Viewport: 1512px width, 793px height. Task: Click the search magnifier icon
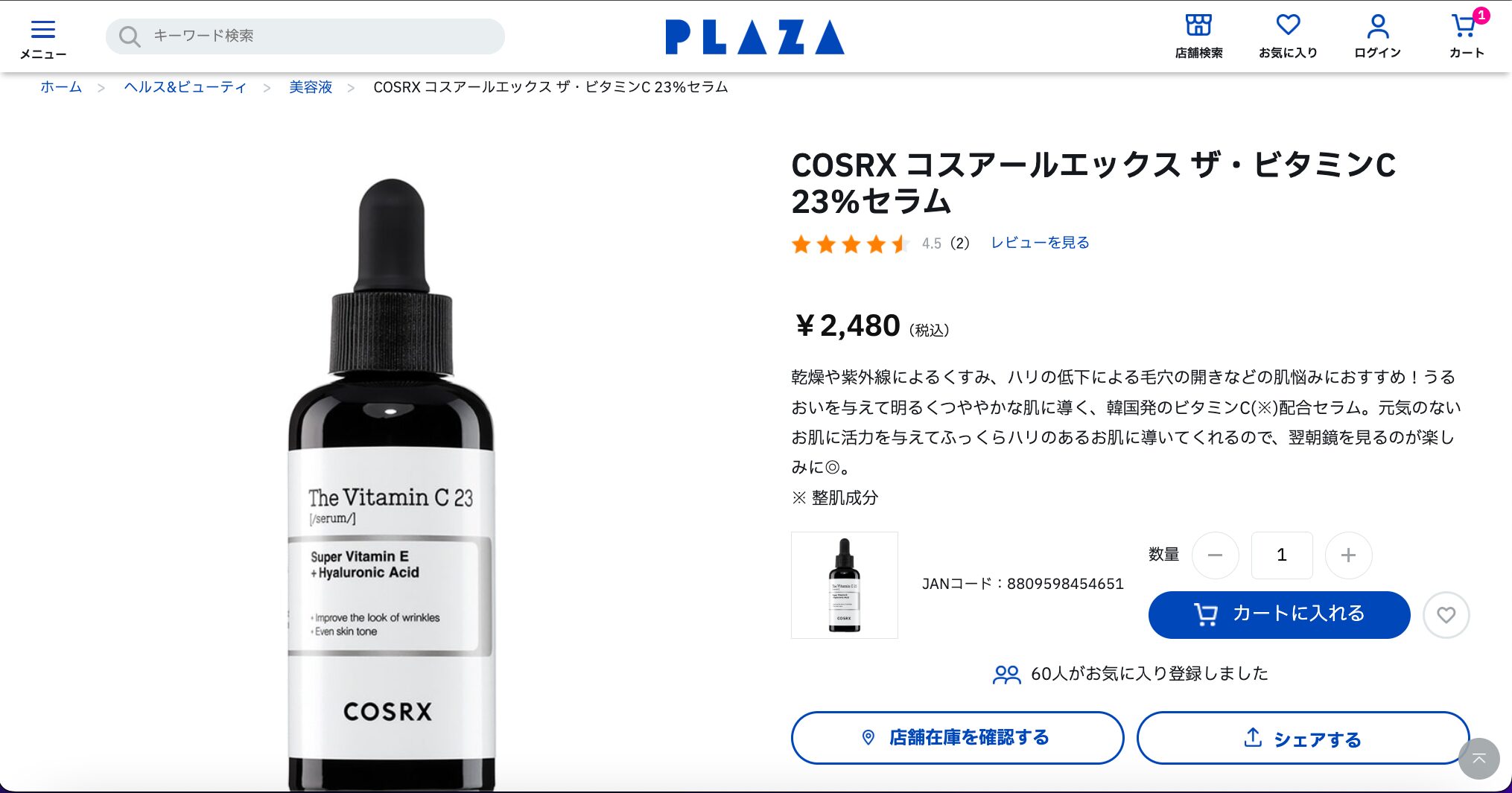130,36
